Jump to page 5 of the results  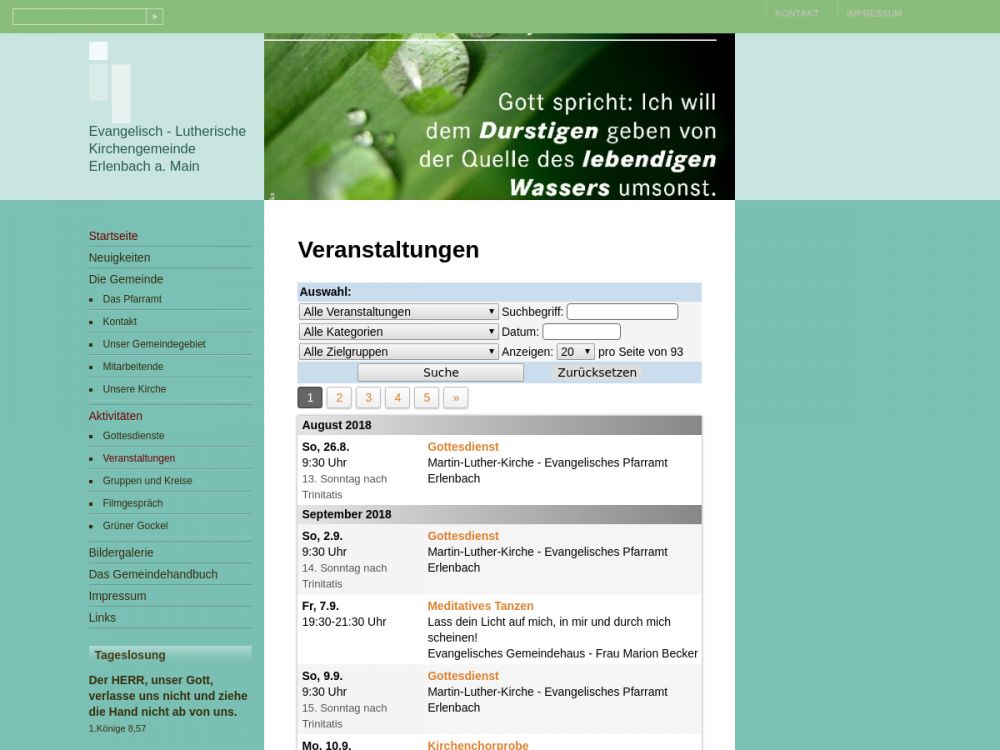click(426, 398)
